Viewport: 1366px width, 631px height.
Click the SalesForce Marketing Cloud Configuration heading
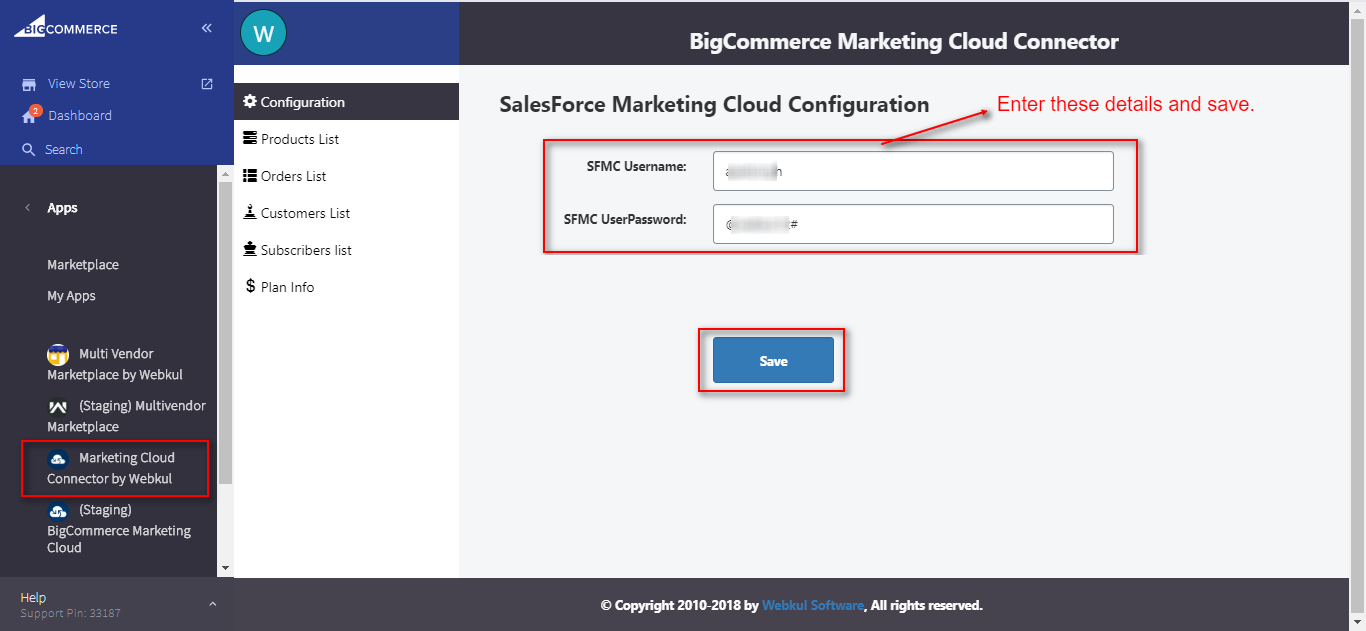[714, 104]
